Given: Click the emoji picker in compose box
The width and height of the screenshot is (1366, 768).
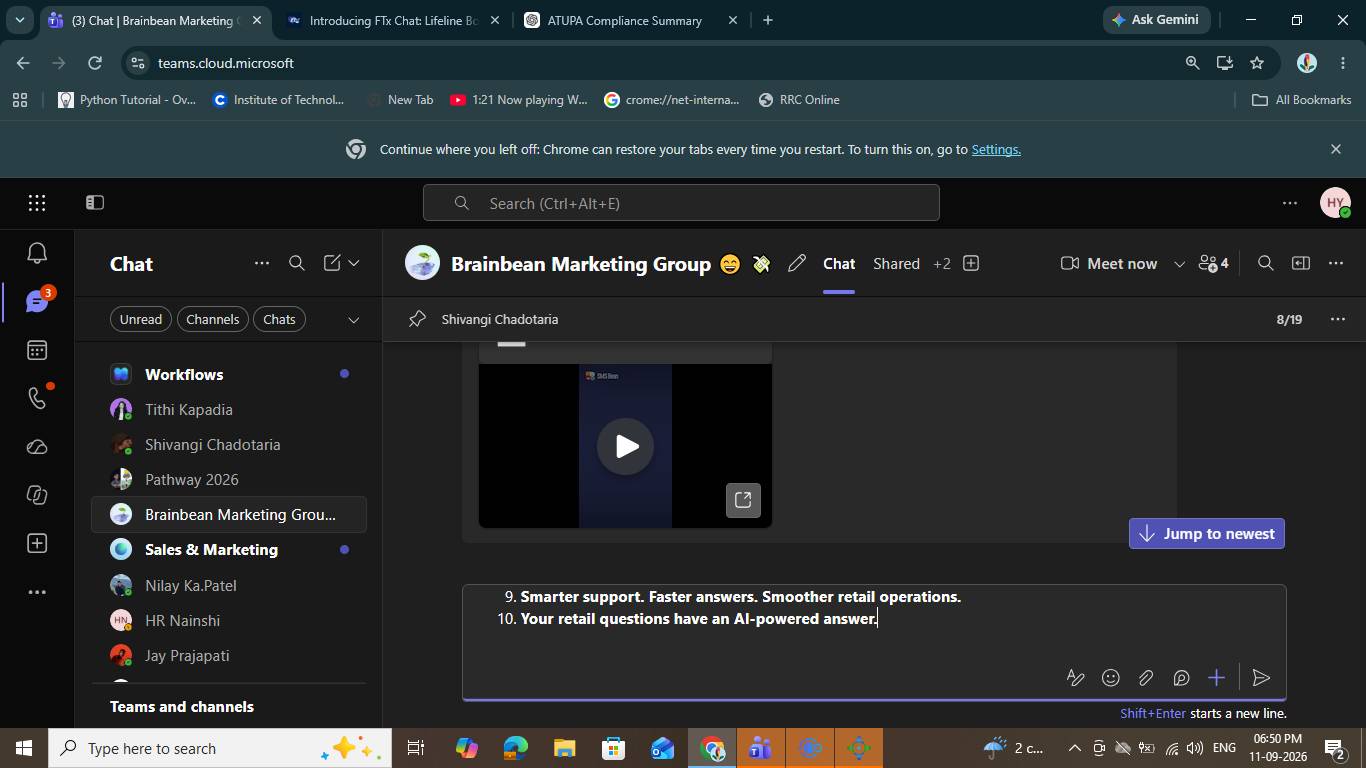Looking at the screenshot, I should pyautogui.click(x=1110, y=678).
